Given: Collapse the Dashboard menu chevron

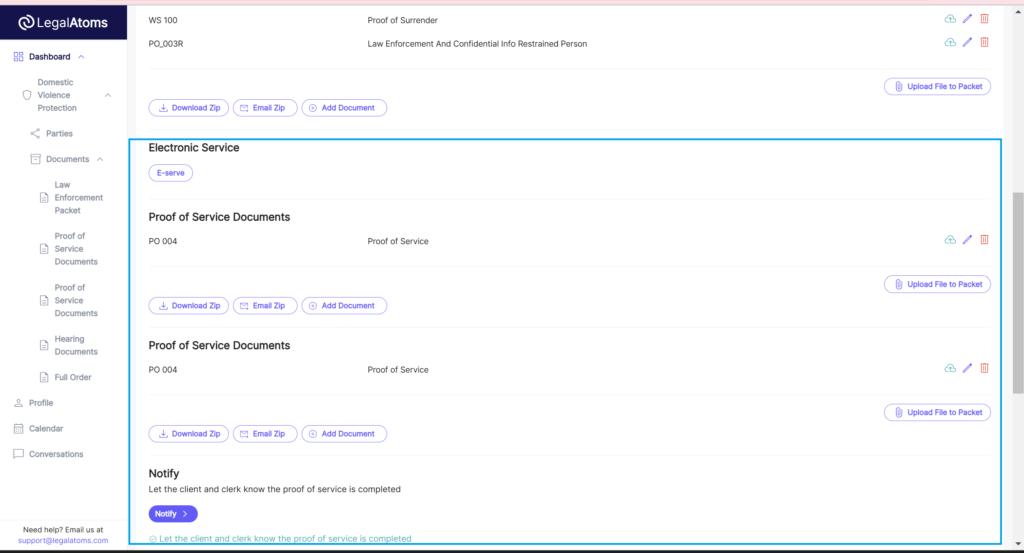Looking at the screenshot, I should [81, 57].
